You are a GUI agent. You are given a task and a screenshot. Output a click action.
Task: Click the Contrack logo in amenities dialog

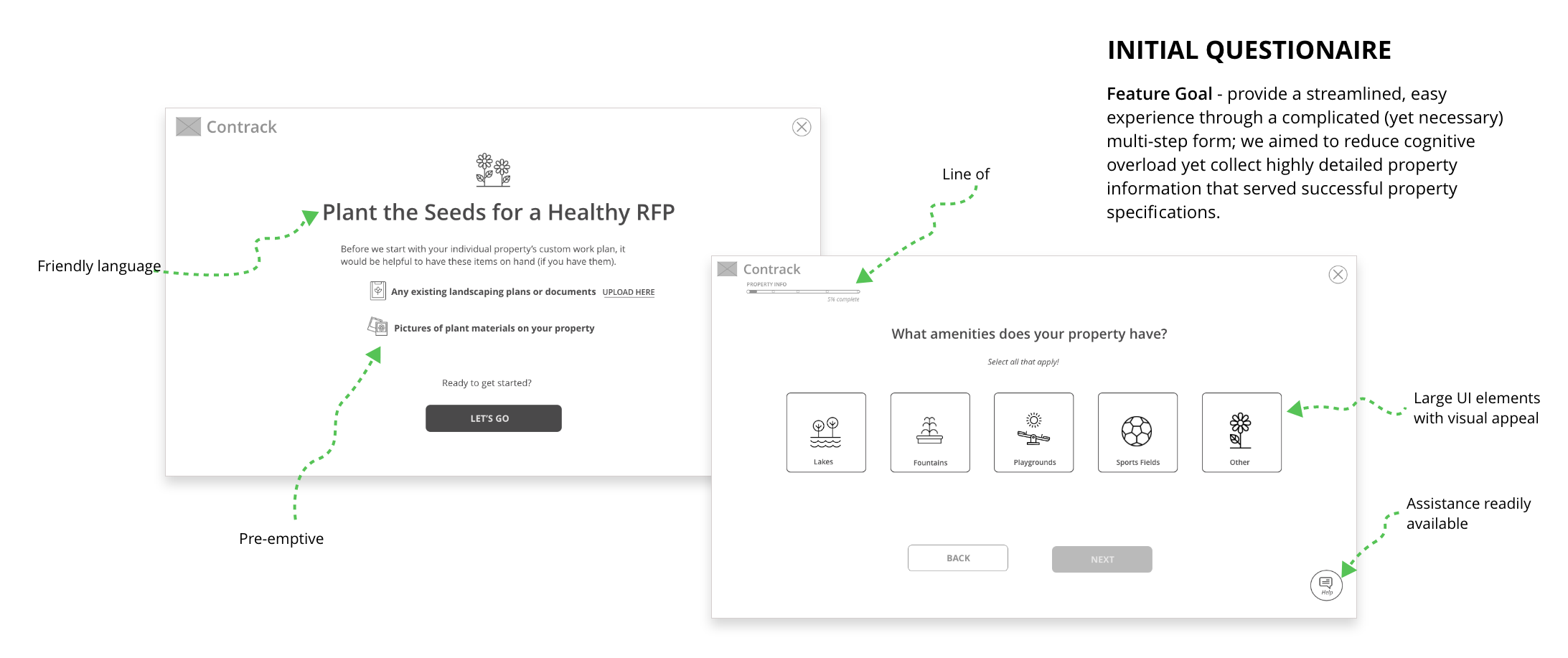759,269
